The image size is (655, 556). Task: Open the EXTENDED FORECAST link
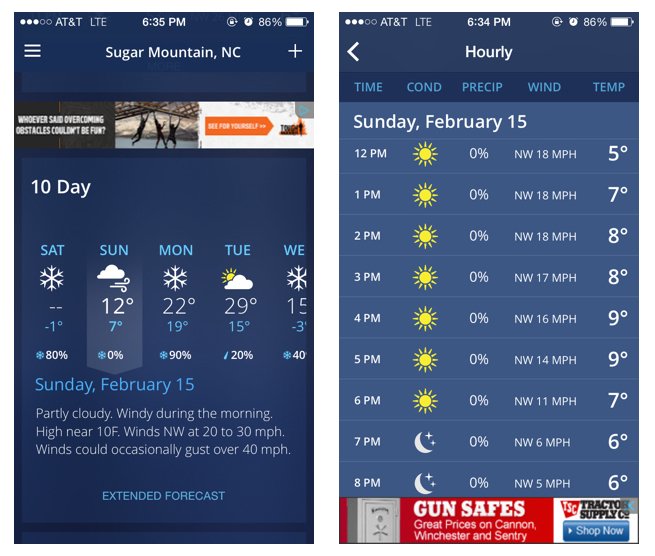pyautogui.click(x=164, y=496)
